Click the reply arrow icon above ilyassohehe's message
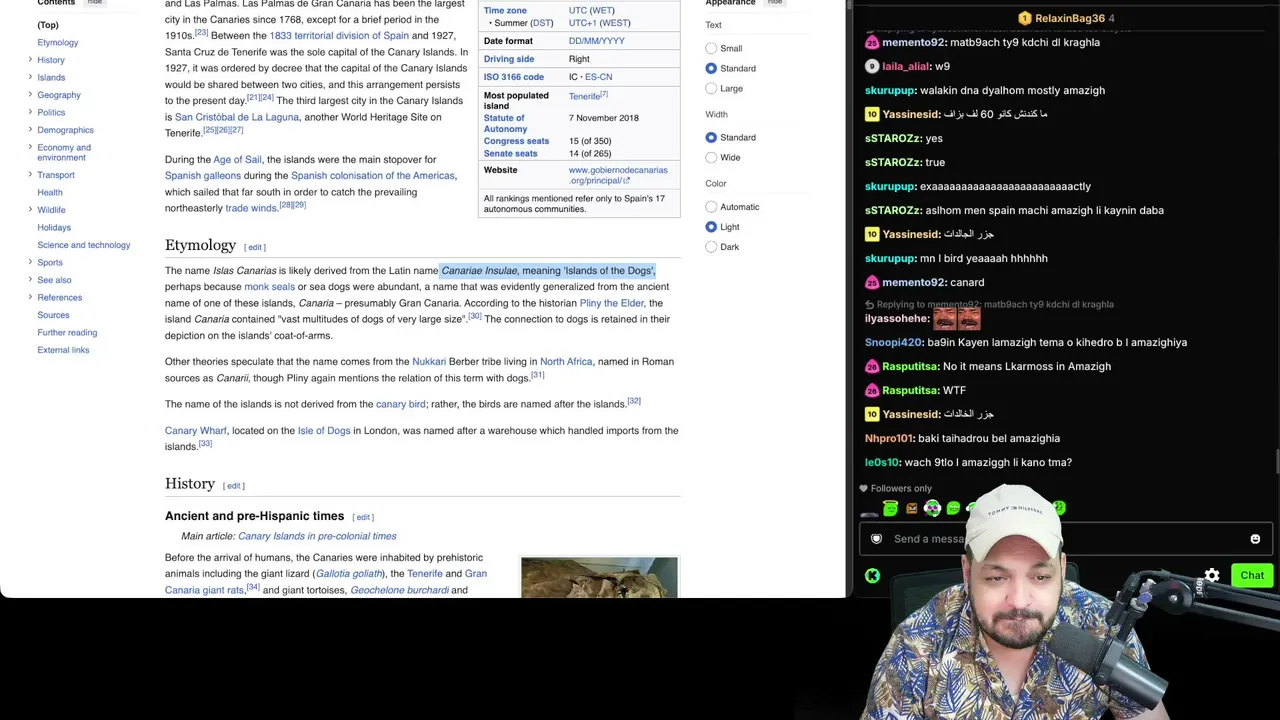 click(870, 304)
